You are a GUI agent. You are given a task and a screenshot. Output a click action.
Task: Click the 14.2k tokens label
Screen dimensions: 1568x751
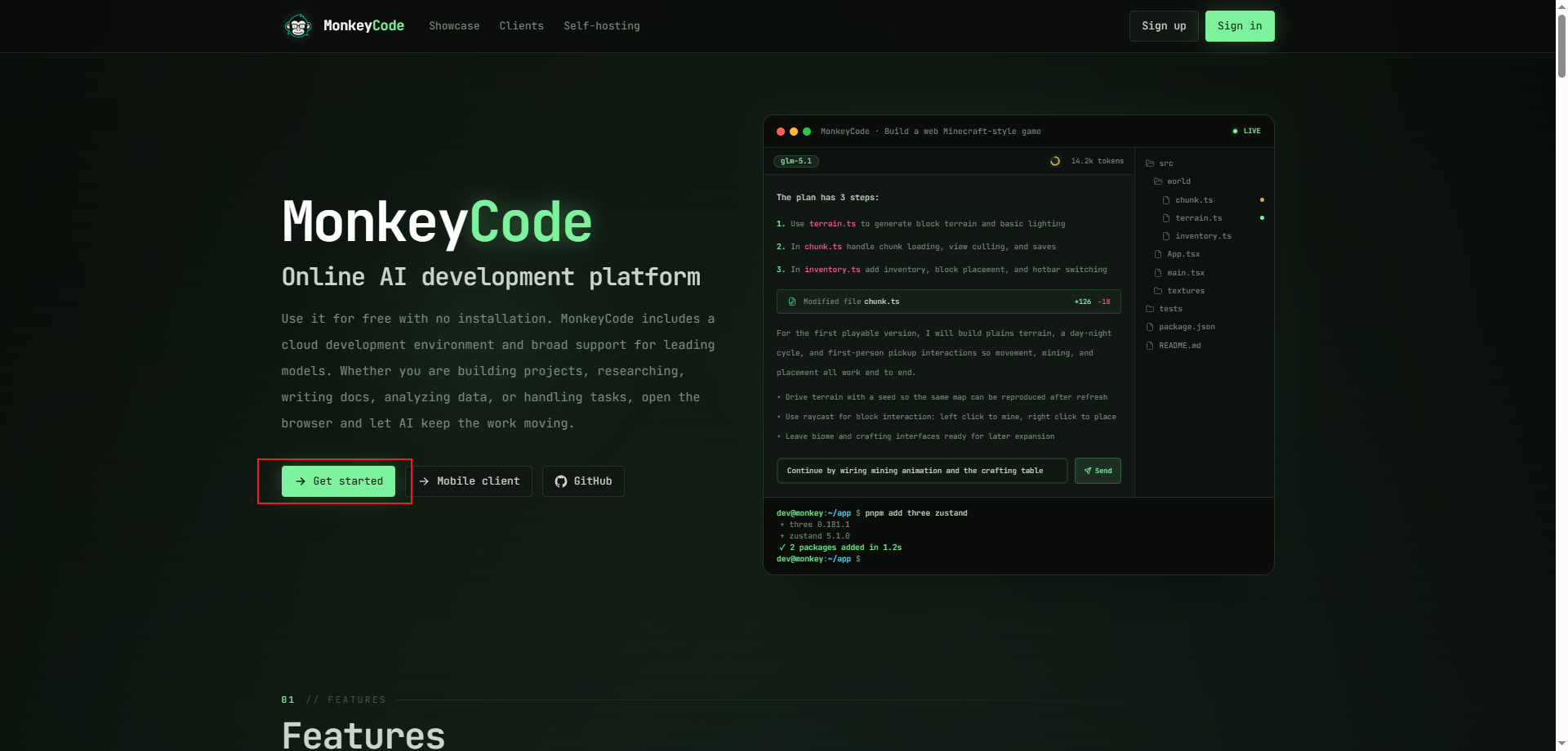coord(1098,161)
